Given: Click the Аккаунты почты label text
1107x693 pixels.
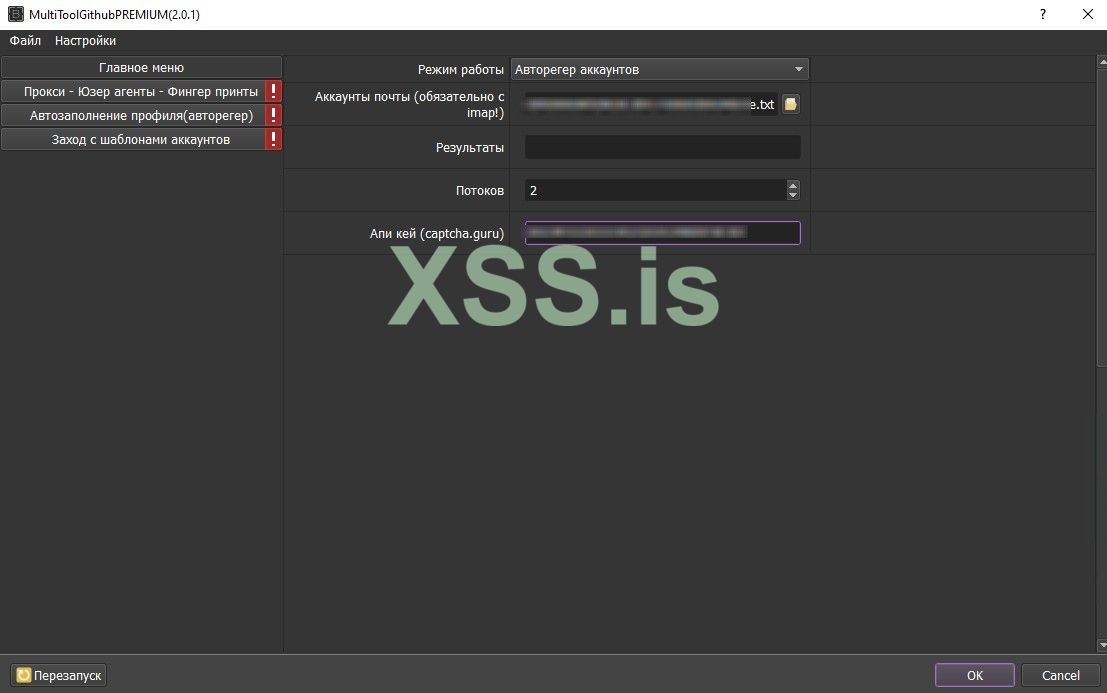Looking at the screenshot, I should [x=409, y=104].
